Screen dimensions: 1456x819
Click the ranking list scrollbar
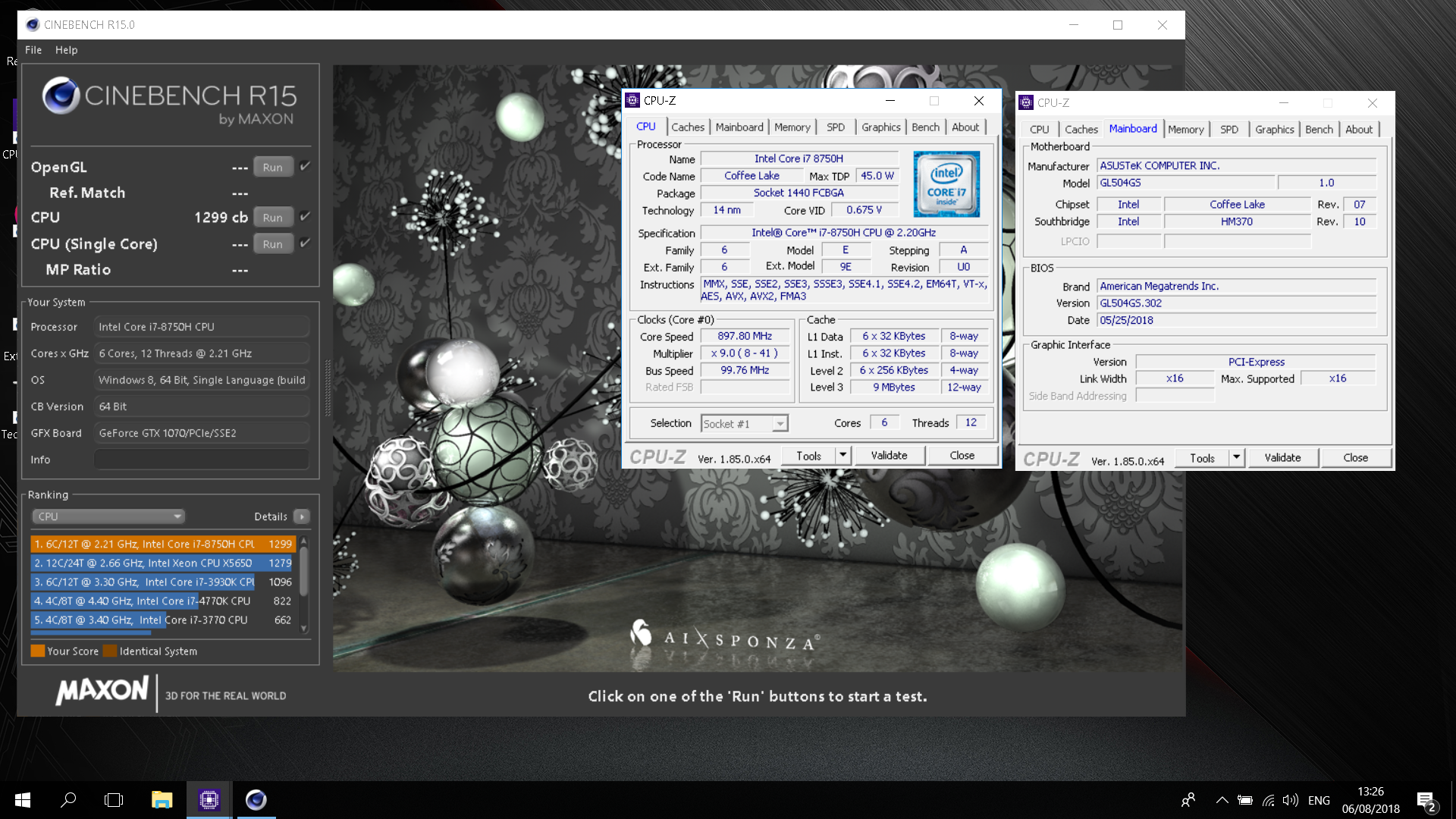coord(304,570)
